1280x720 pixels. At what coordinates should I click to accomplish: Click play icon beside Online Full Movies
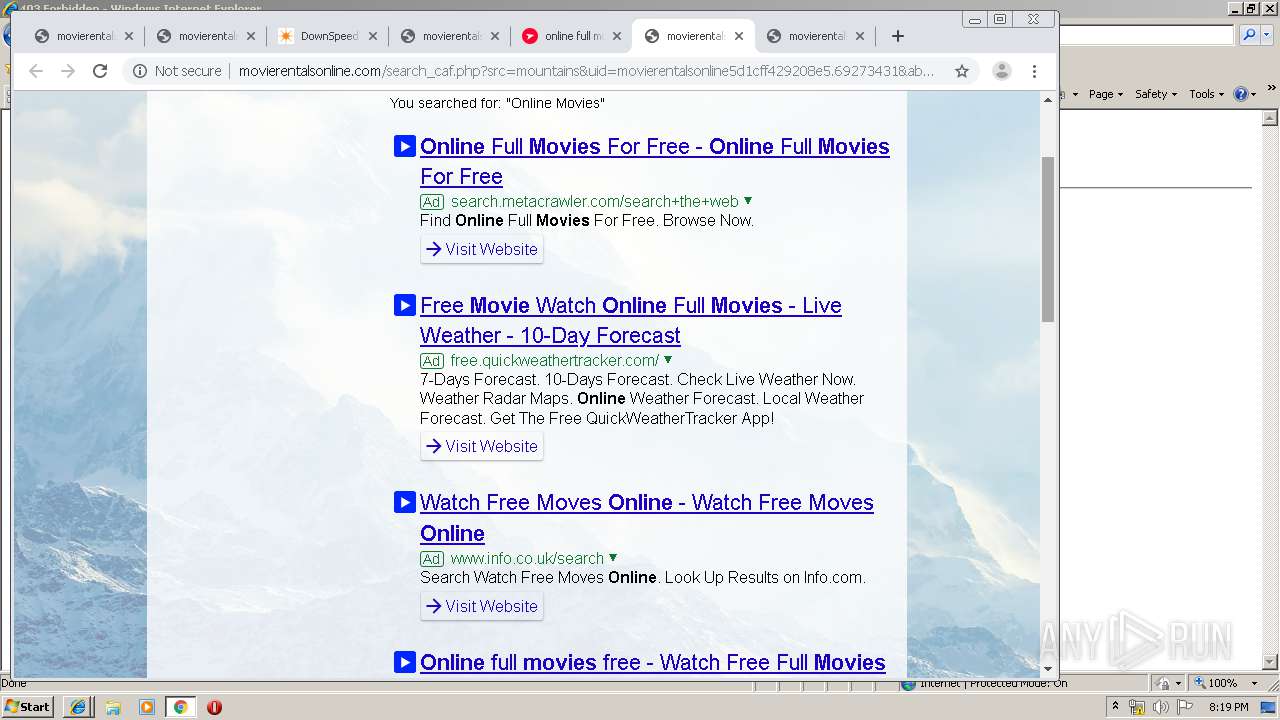[404, 146]
